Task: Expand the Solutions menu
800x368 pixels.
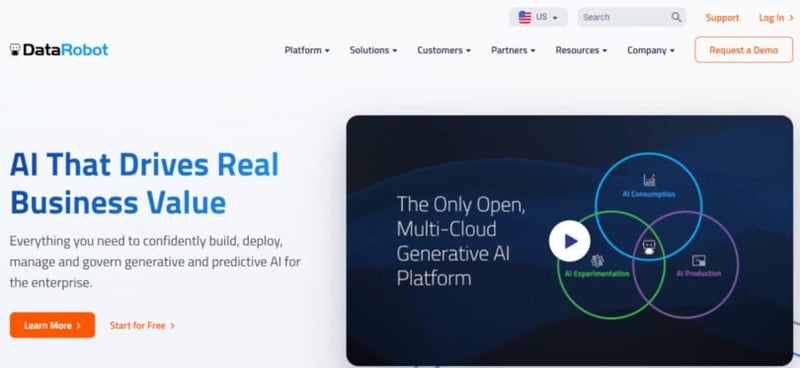Action: 373,50
